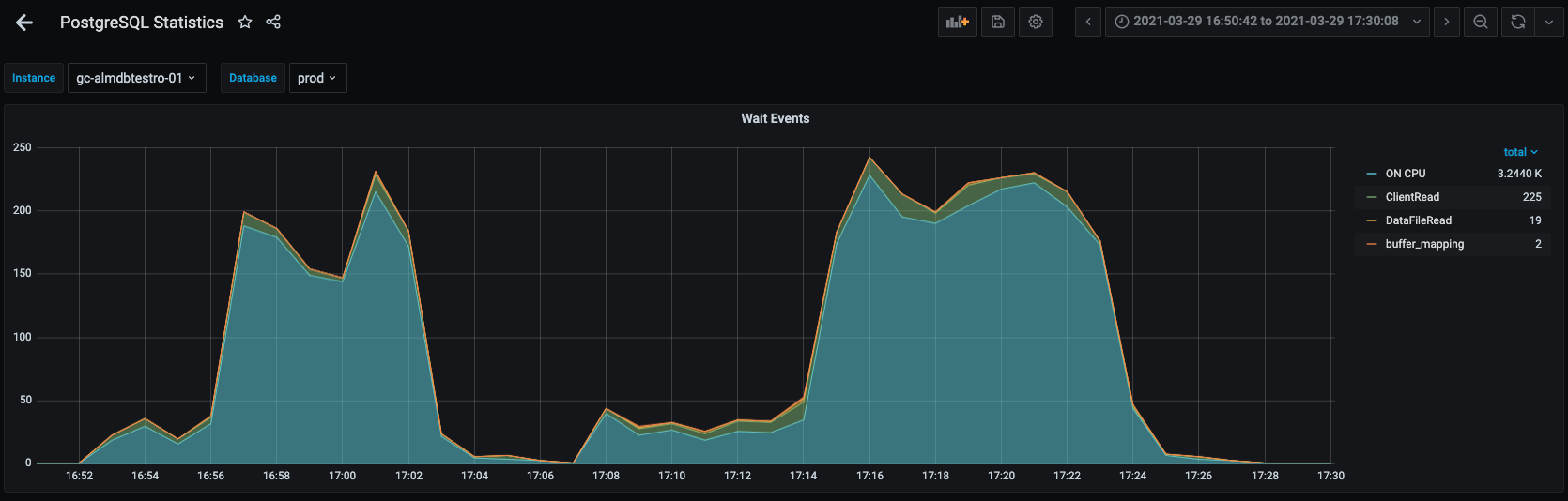This screenshot has height=501, width=1568.
Task: Zoom out the time range
Action: [1481, 22]
